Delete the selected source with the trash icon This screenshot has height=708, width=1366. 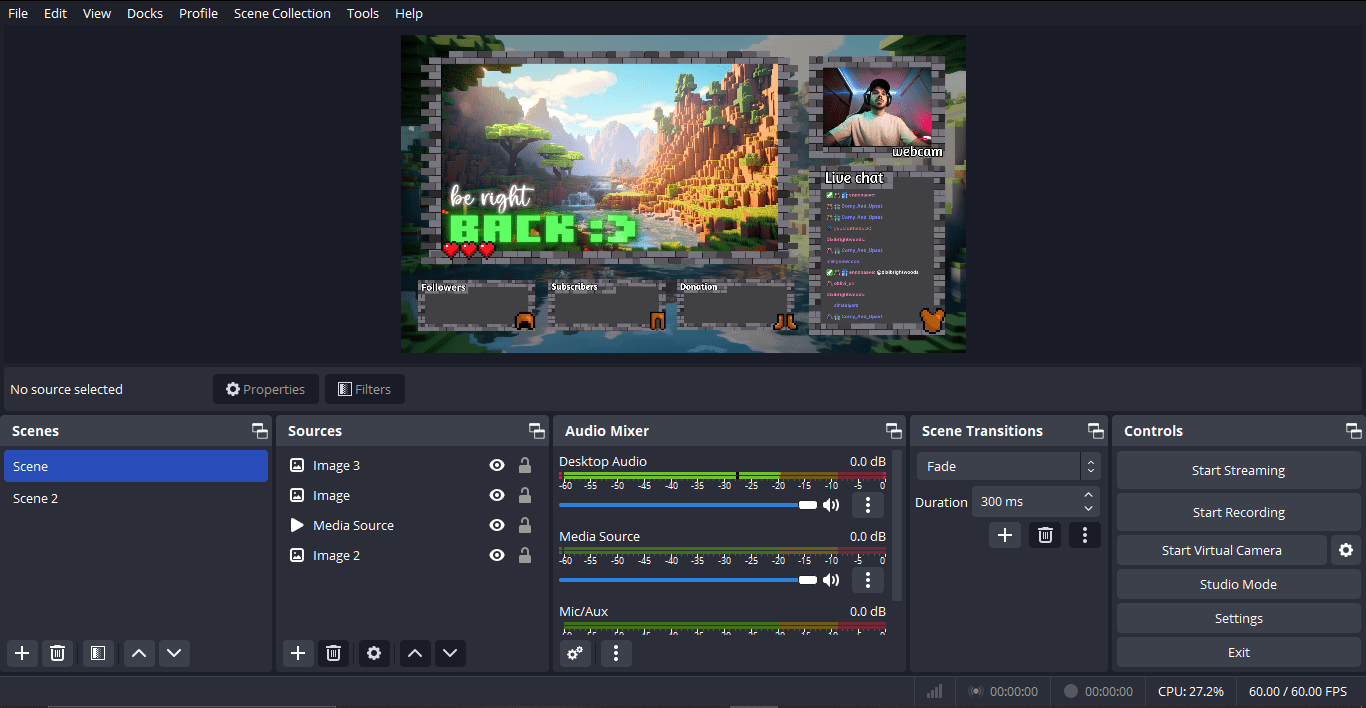334,653
